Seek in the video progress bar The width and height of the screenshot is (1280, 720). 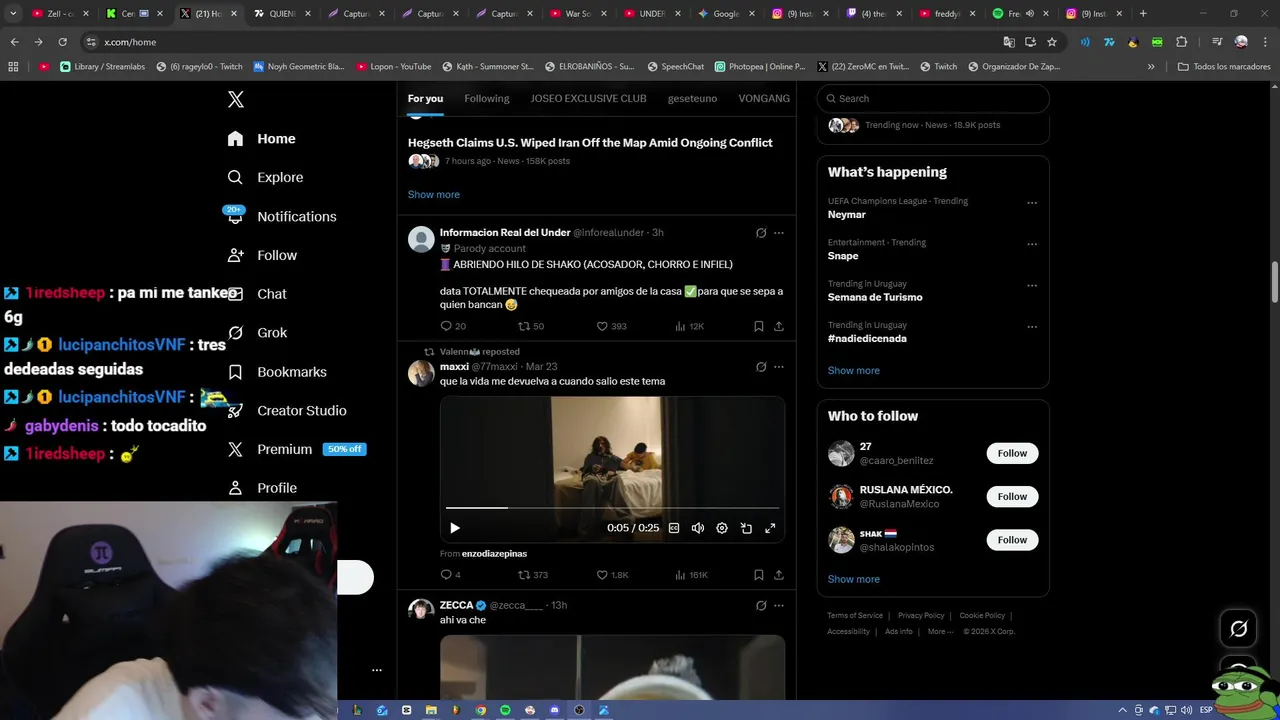[x=612, y=508]
